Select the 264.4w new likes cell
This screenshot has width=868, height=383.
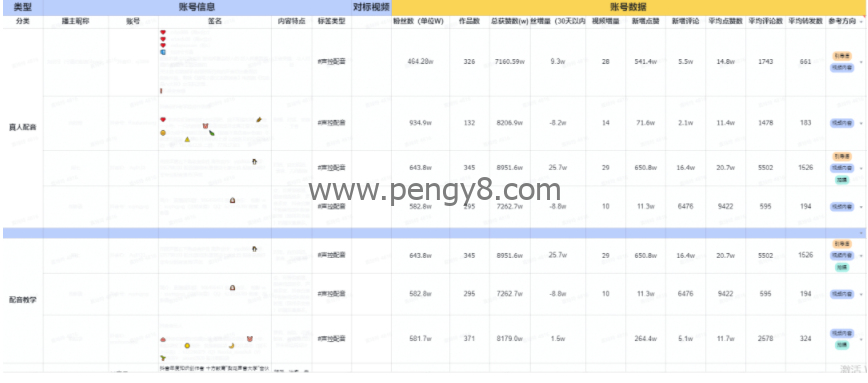pos(645,339)
